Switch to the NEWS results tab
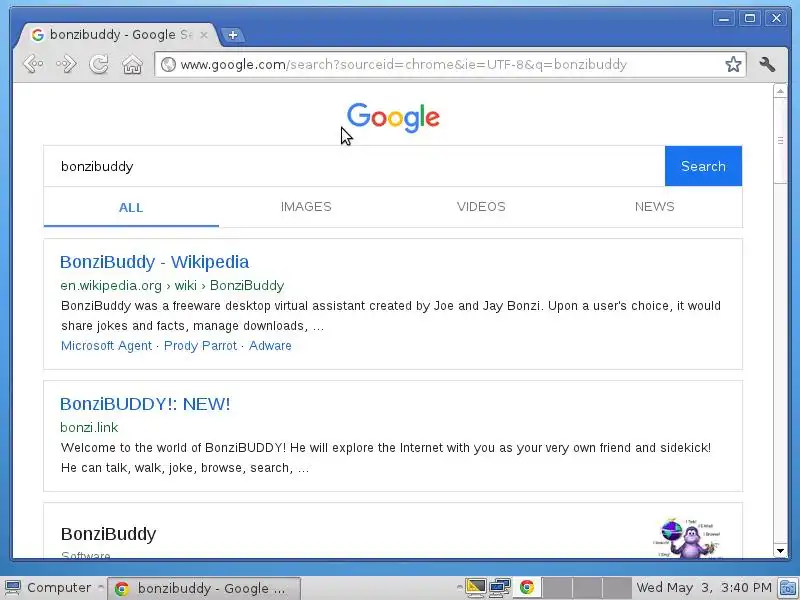 pyautogui.click(x=655, y=207)
